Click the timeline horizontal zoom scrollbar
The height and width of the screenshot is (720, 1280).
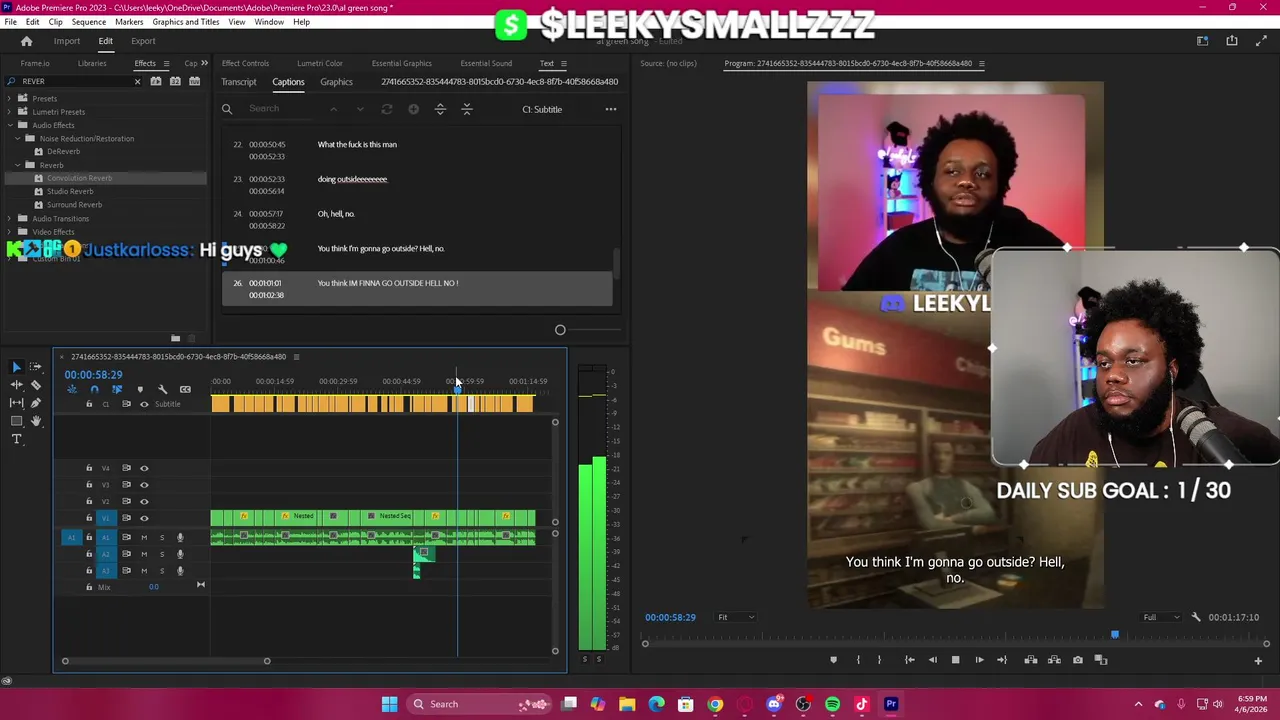[x=166, y=661]
